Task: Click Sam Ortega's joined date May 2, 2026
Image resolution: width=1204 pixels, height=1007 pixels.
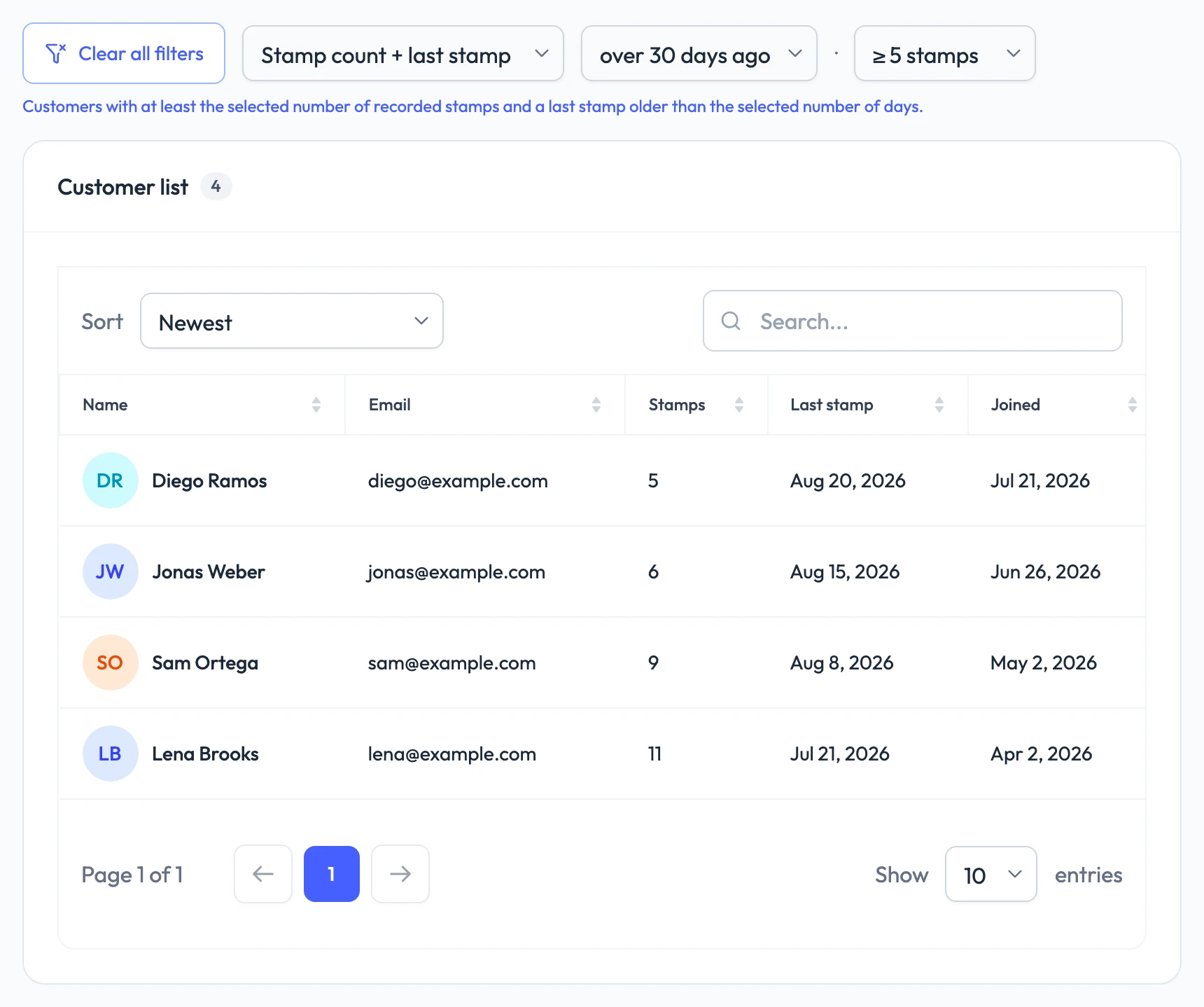Action: pos(1044,663)
